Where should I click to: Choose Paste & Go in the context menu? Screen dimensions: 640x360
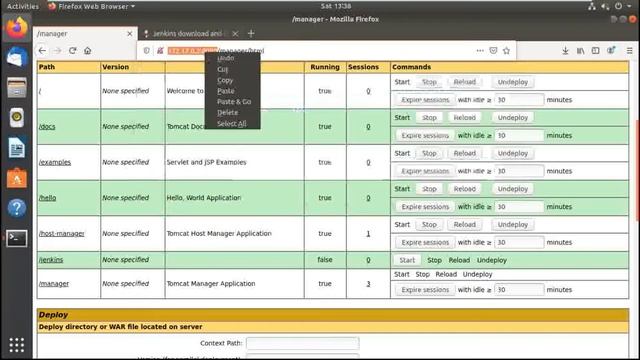pos(234,102)
